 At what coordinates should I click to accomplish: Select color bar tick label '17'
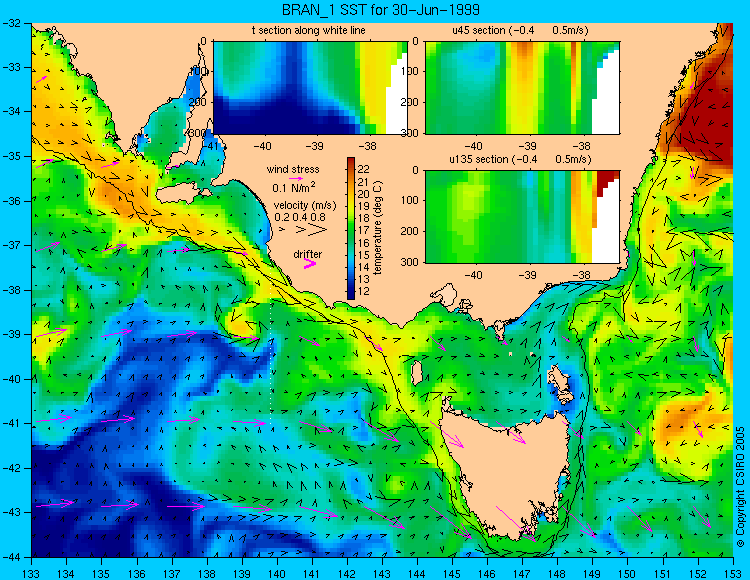[x=364, y=230]
